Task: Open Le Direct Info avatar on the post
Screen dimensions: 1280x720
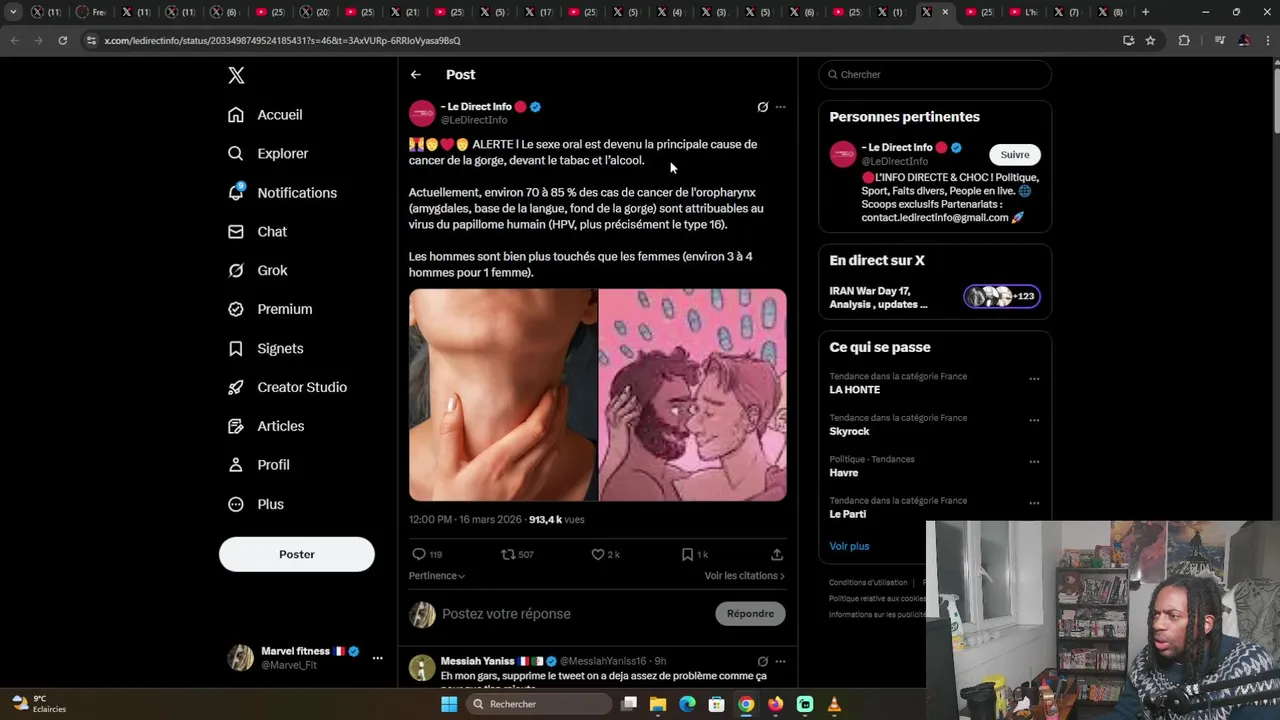Action: point(422,113)
